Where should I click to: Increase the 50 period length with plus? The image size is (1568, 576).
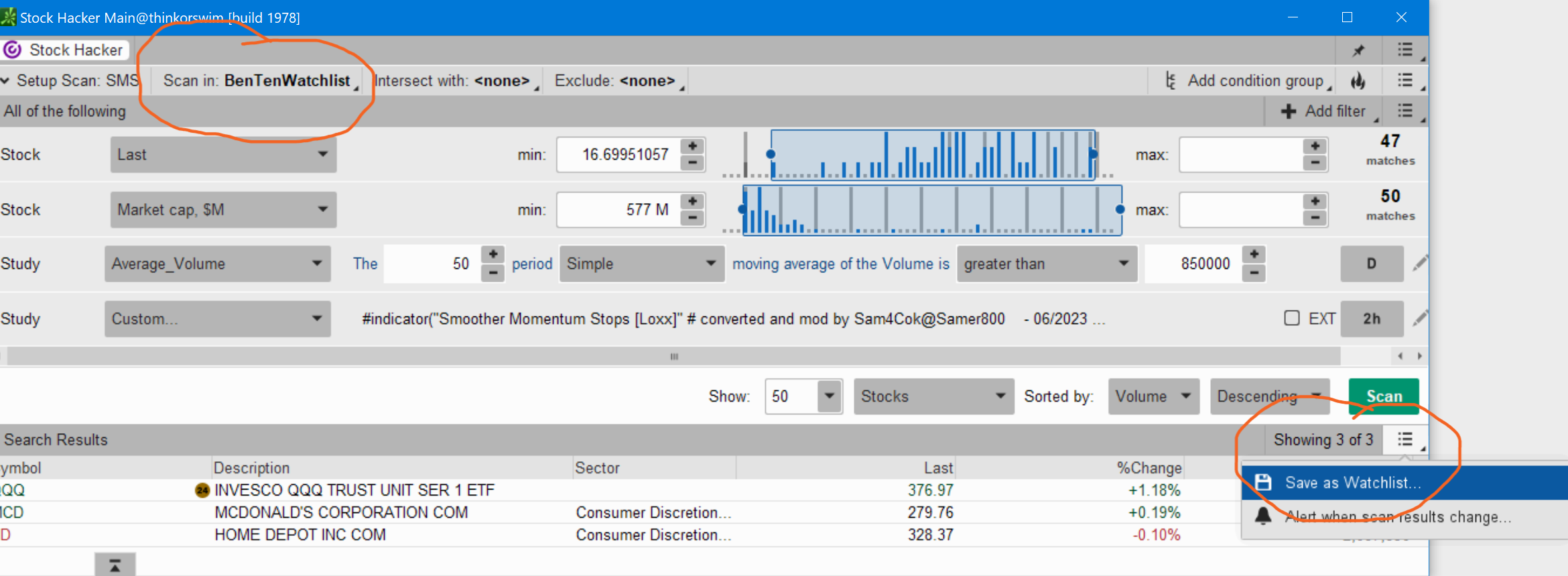tap(493, 255)
